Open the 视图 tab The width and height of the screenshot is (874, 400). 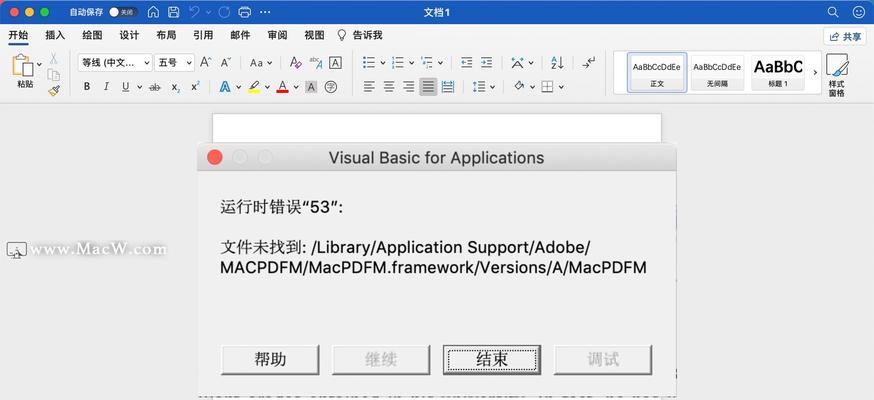point(314,35)
